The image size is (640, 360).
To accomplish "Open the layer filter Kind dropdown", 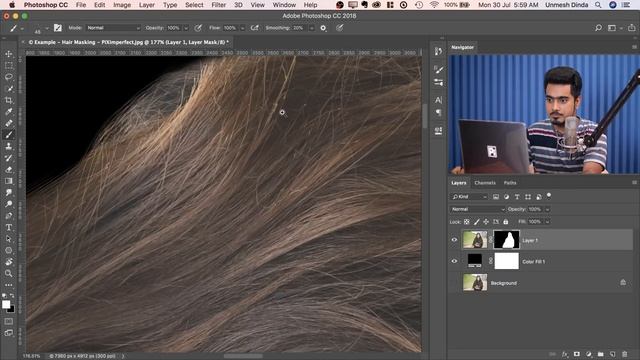I will [x=469, y=197].
